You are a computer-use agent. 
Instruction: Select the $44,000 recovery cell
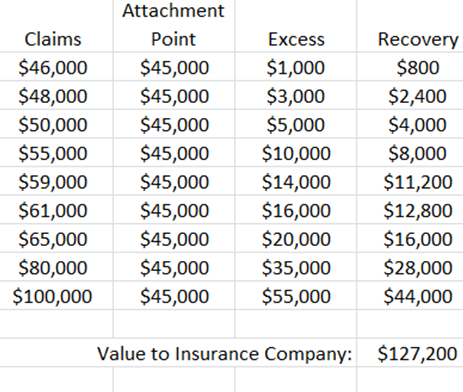(418, 296)
